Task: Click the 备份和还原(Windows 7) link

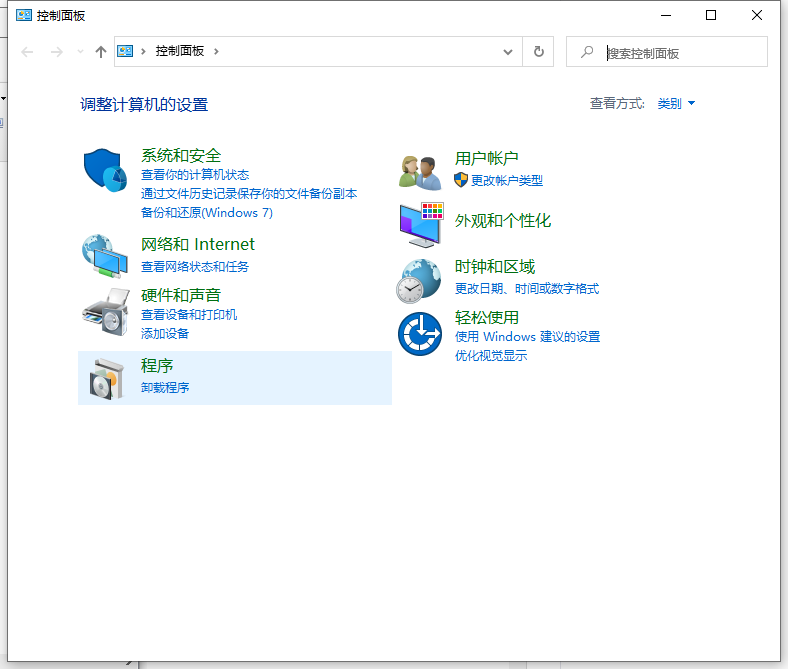Action: 206,213
